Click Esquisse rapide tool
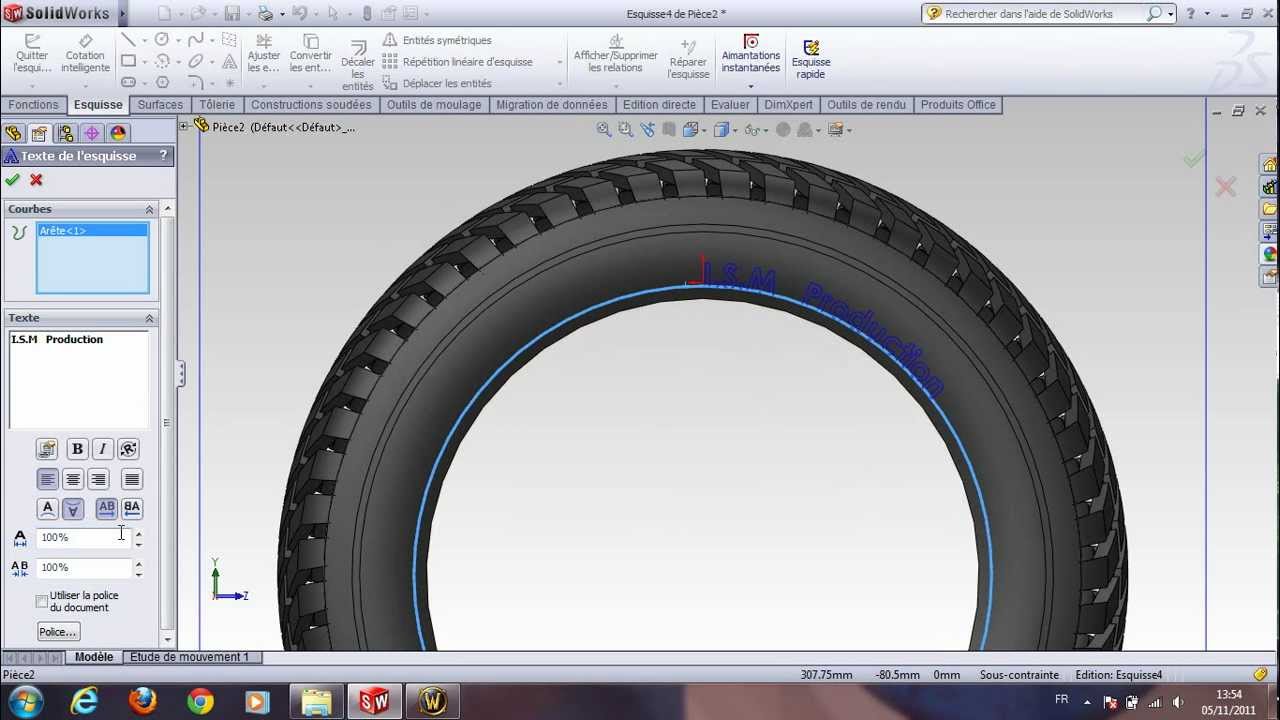Image resolution: width=1280 pixels, height=720 pixels. pos(811,60)
